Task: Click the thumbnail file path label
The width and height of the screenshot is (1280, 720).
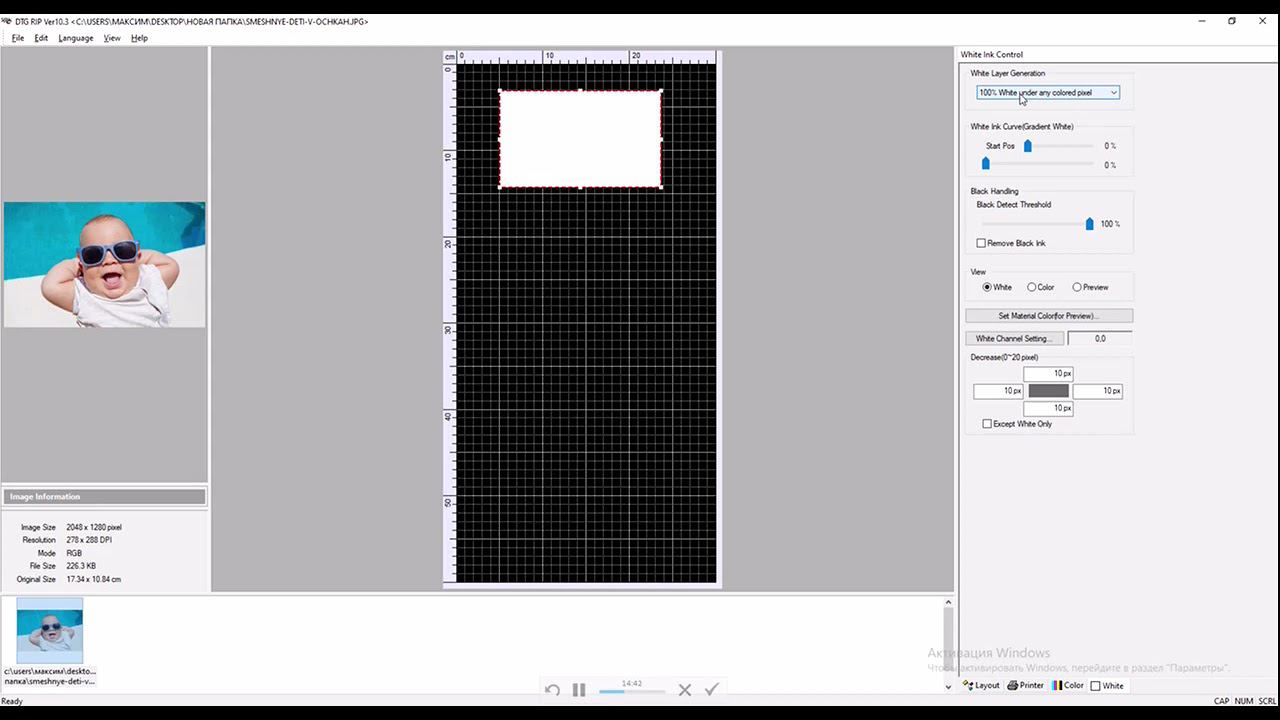Action: [x=50, y=676]
